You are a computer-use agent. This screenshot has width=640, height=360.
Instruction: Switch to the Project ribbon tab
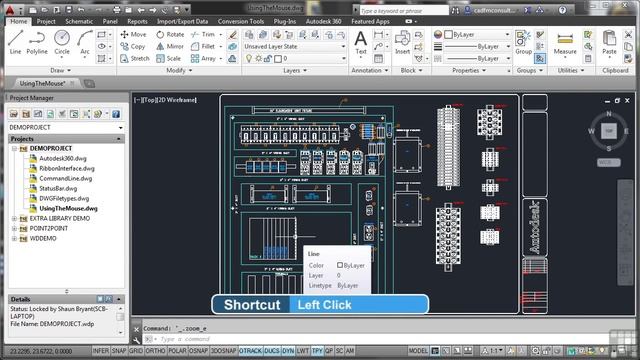click(x=46, y=21)
